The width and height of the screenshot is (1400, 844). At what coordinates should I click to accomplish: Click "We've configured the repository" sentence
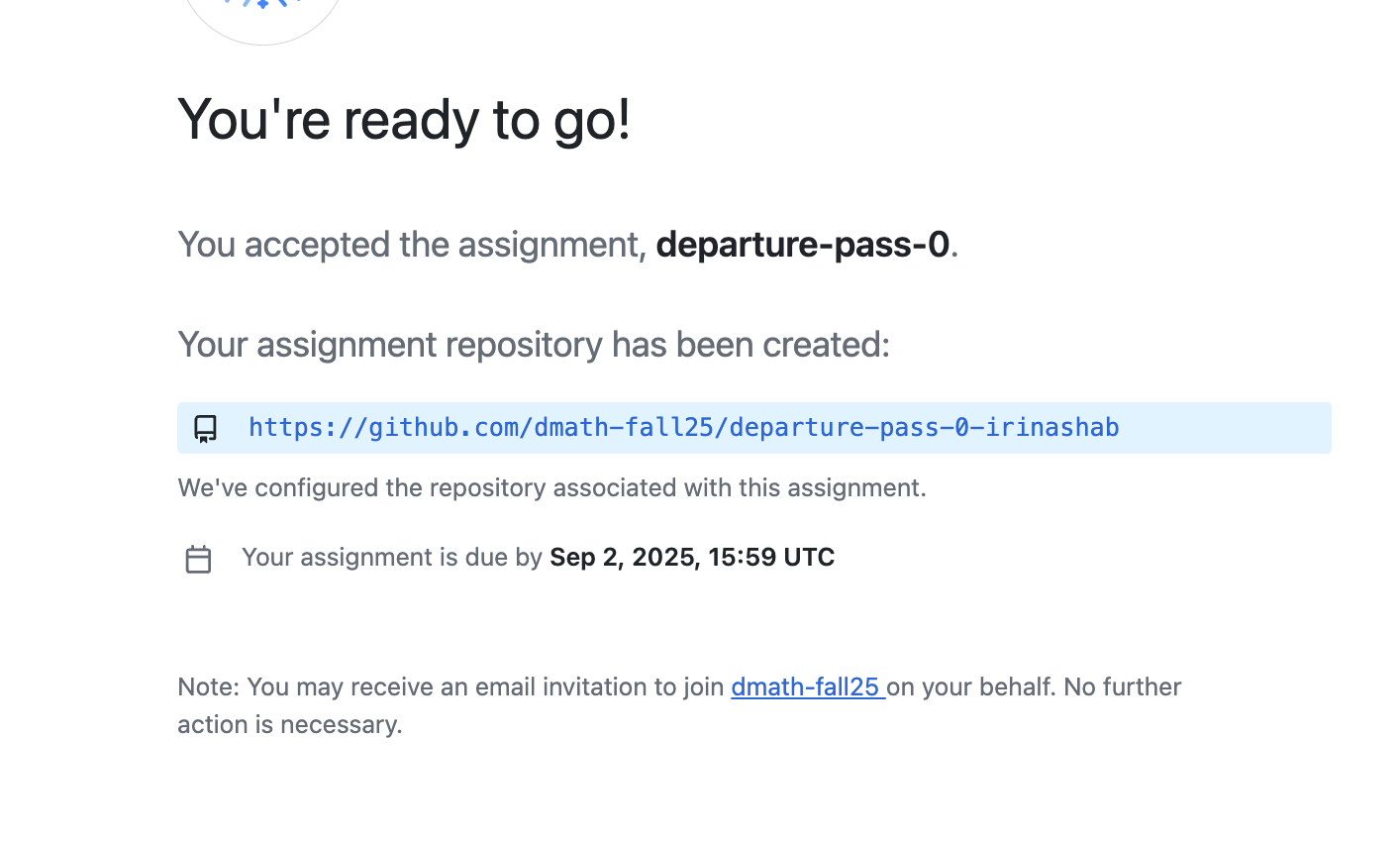coord(551,487)
